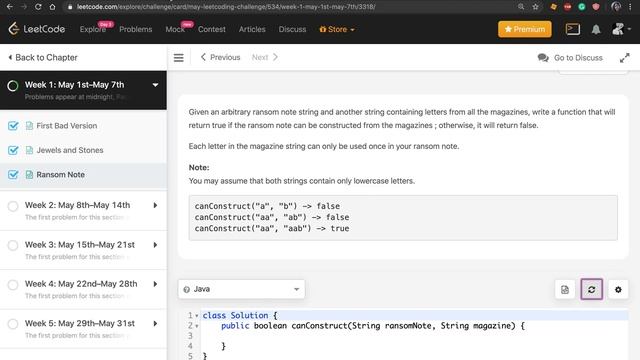This screenshot has height=360, width=640.
Task: Click the zoom magnifier in address bar
Action: tap(521, 7)
